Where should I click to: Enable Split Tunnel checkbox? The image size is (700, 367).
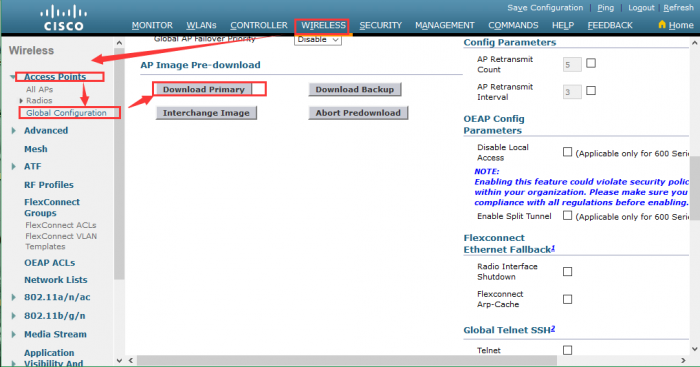click(567, 216)
